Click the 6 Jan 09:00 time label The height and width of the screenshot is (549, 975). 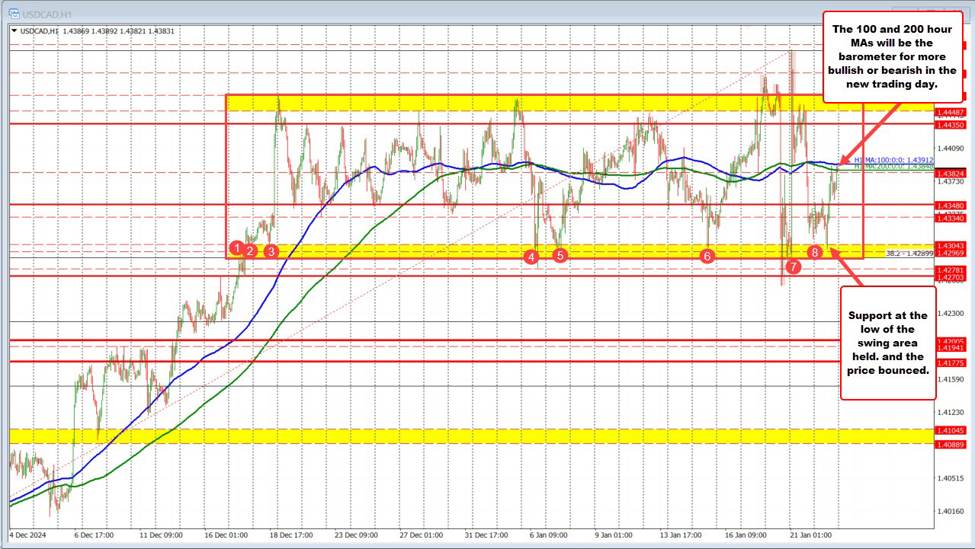(549, 535)
